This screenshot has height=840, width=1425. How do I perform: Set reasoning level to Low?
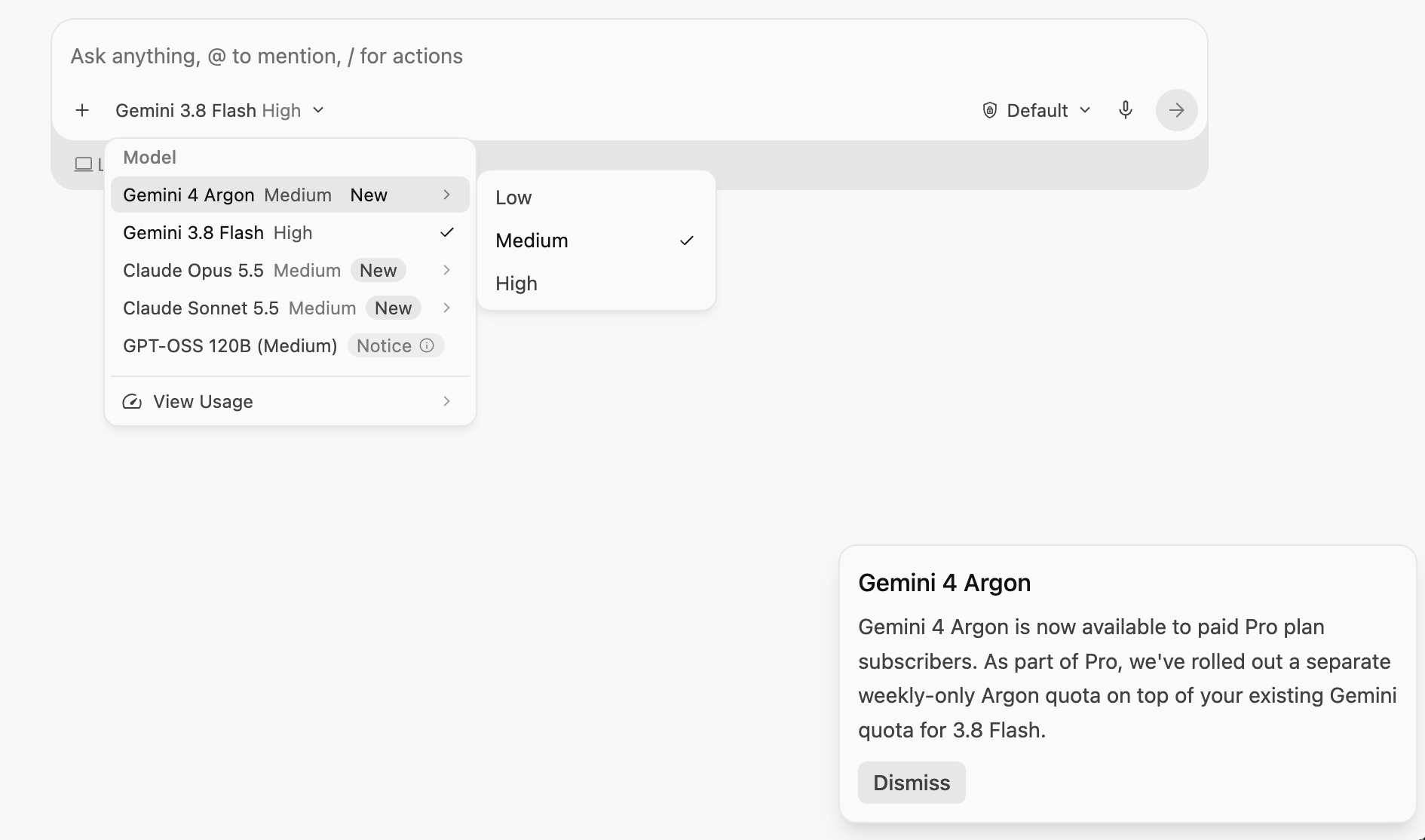click(596, 198)
